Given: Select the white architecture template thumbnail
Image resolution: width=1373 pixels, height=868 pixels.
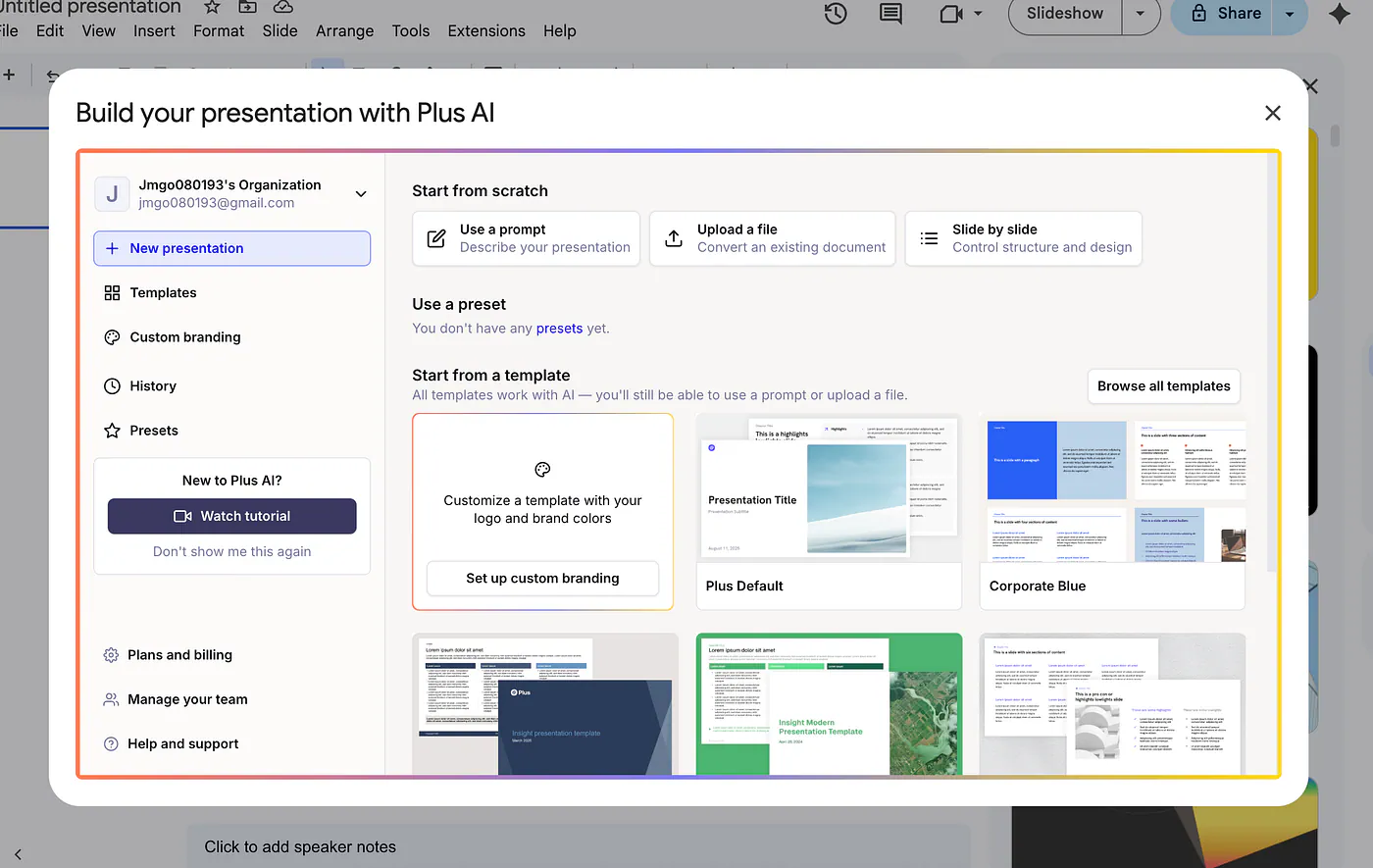Looking at the screenshot, I should (1112, 704).
